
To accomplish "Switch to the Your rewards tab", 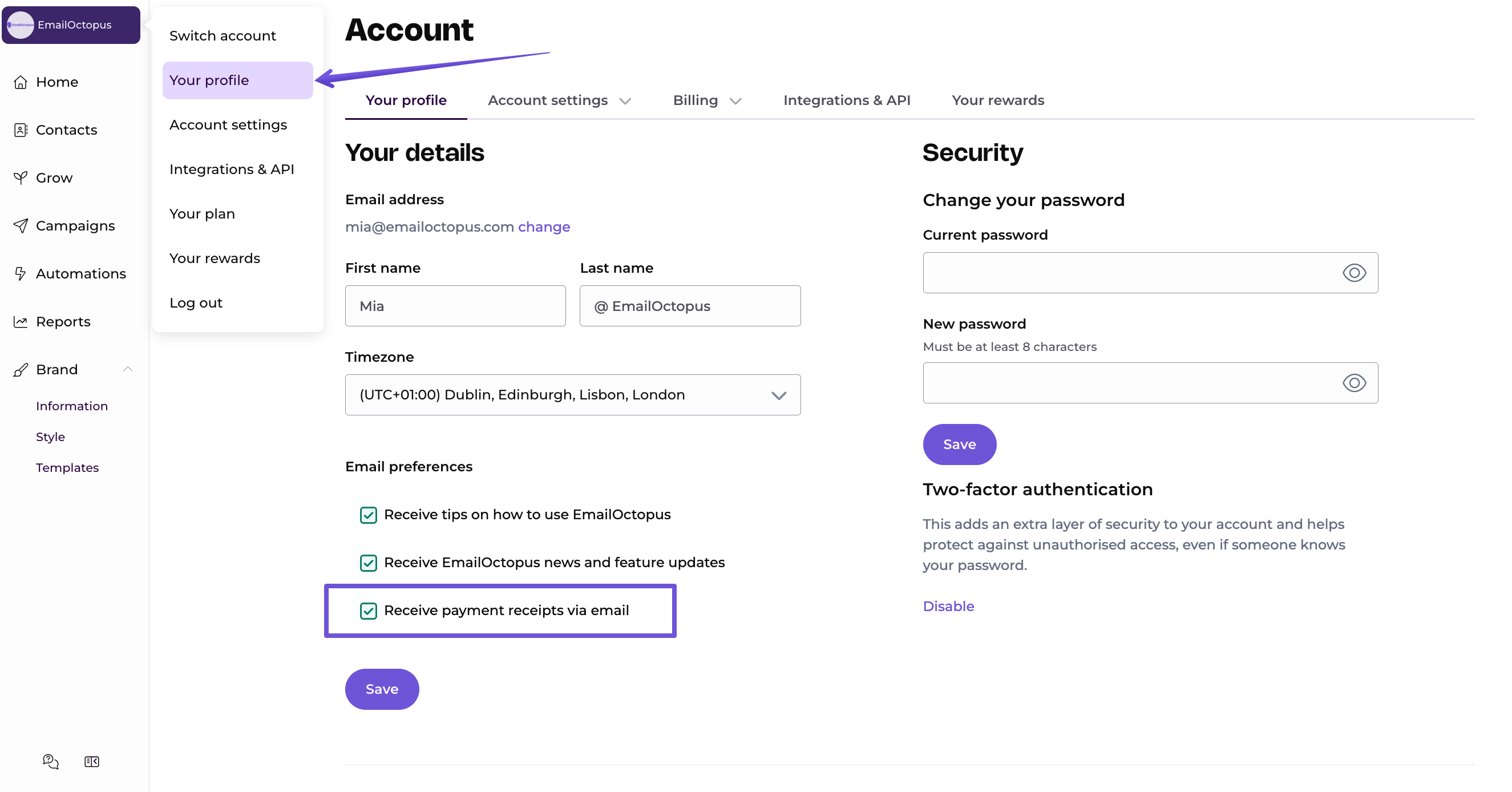I will [998, 100].
